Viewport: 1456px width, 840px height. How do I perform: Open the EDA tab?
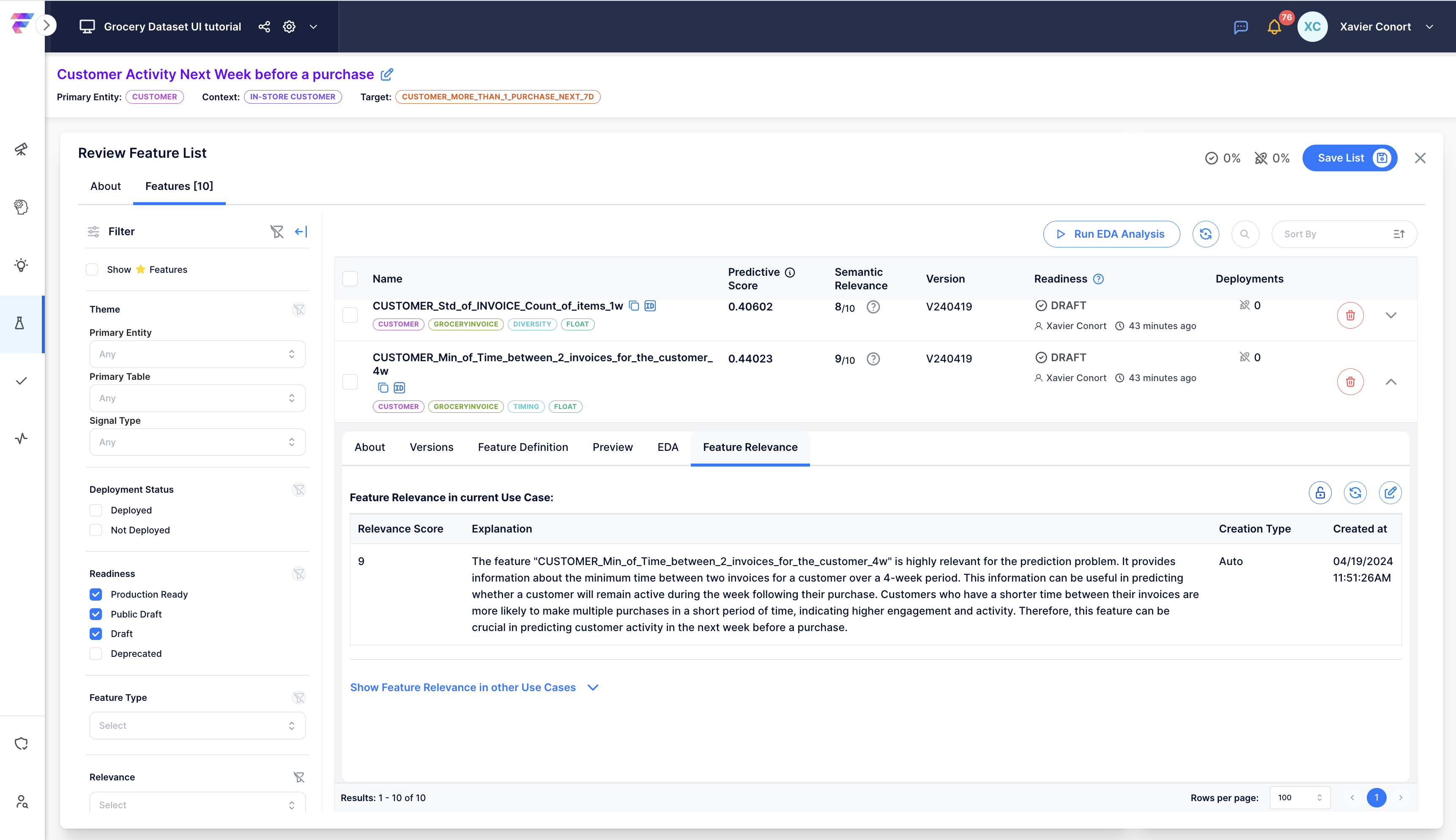[668, 447]
